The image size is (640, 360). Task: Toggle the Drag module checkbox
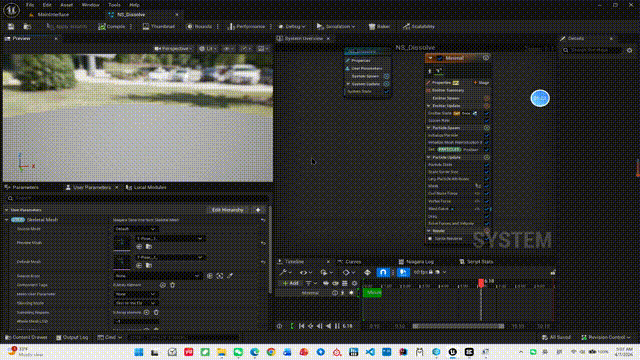coord(486,217)
